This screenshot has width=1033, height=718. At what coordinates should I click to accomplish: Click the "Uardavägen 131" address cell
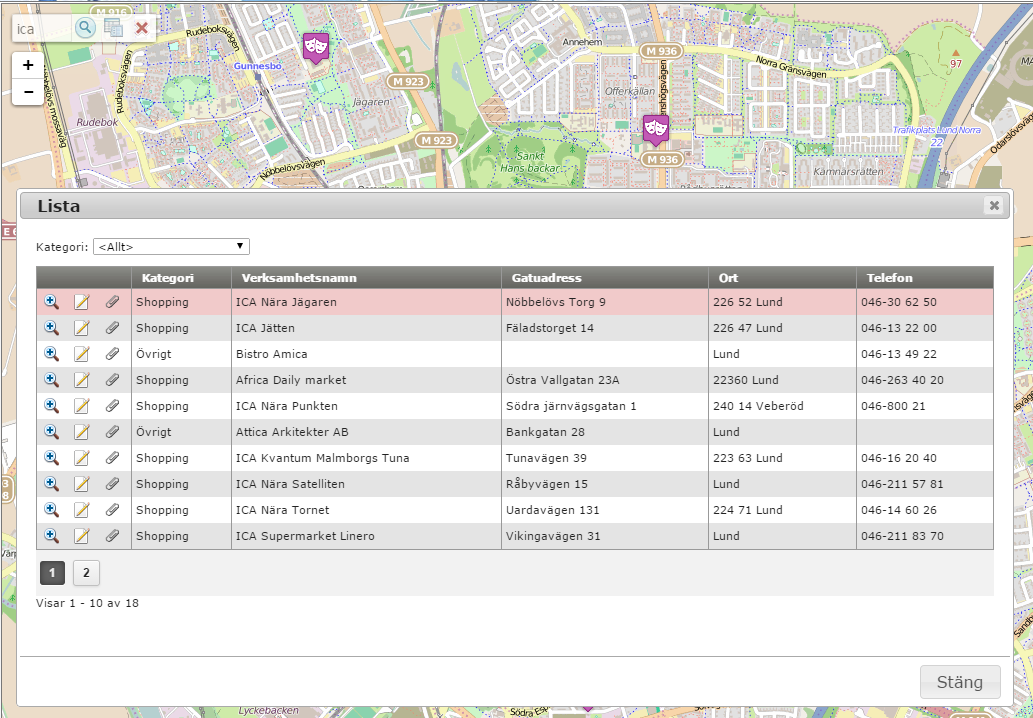pyautogui.click(x=605, y=510)
